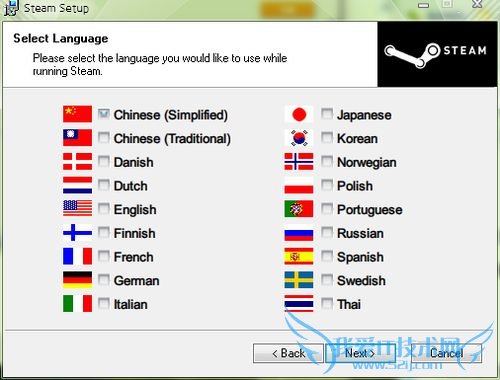500x380 pixels.
Task: Check the Swedish checkbox
Action: pyautogui.click(x=327, y=280)
